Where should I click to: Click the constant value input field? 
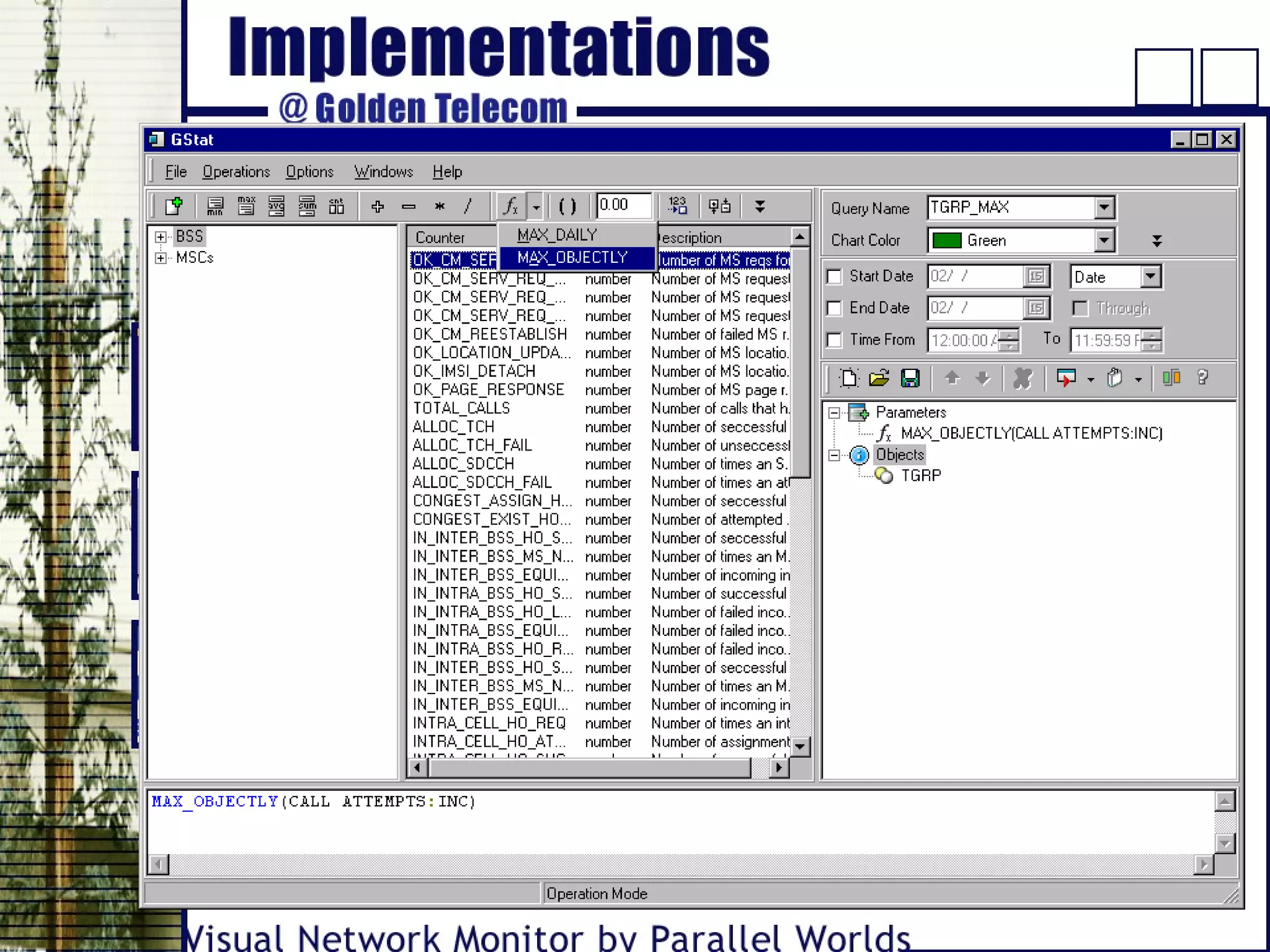point(623,205)
